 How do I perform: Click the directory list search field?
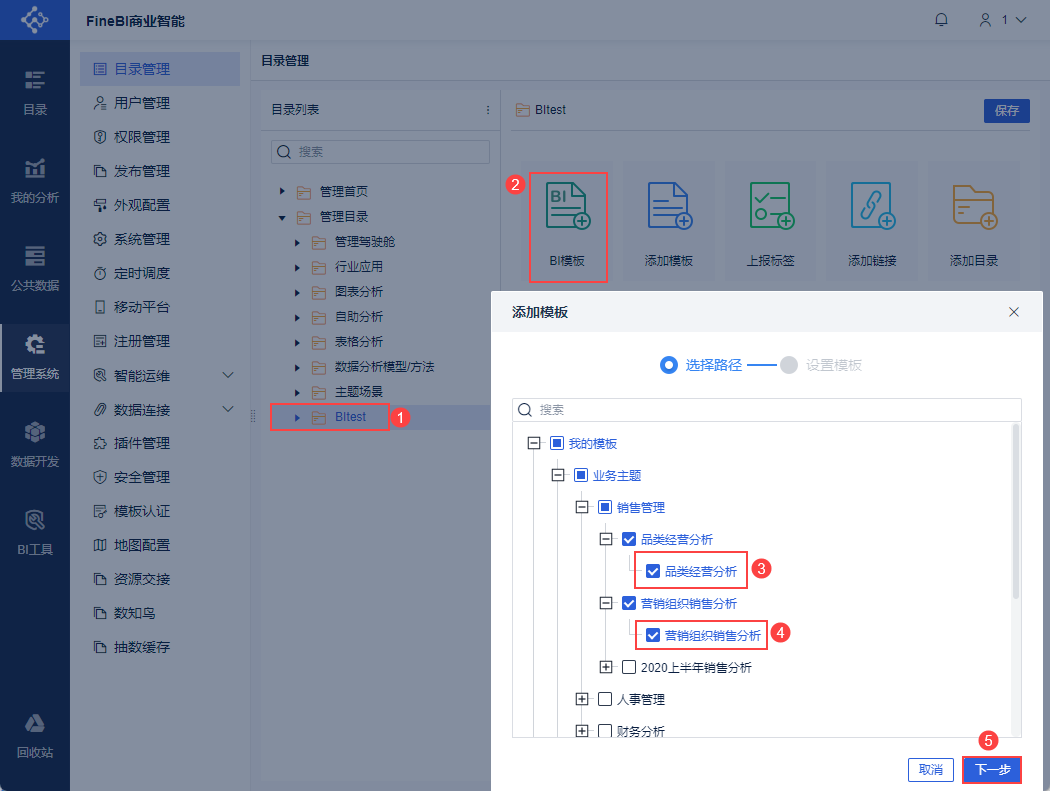coord(380,152)
